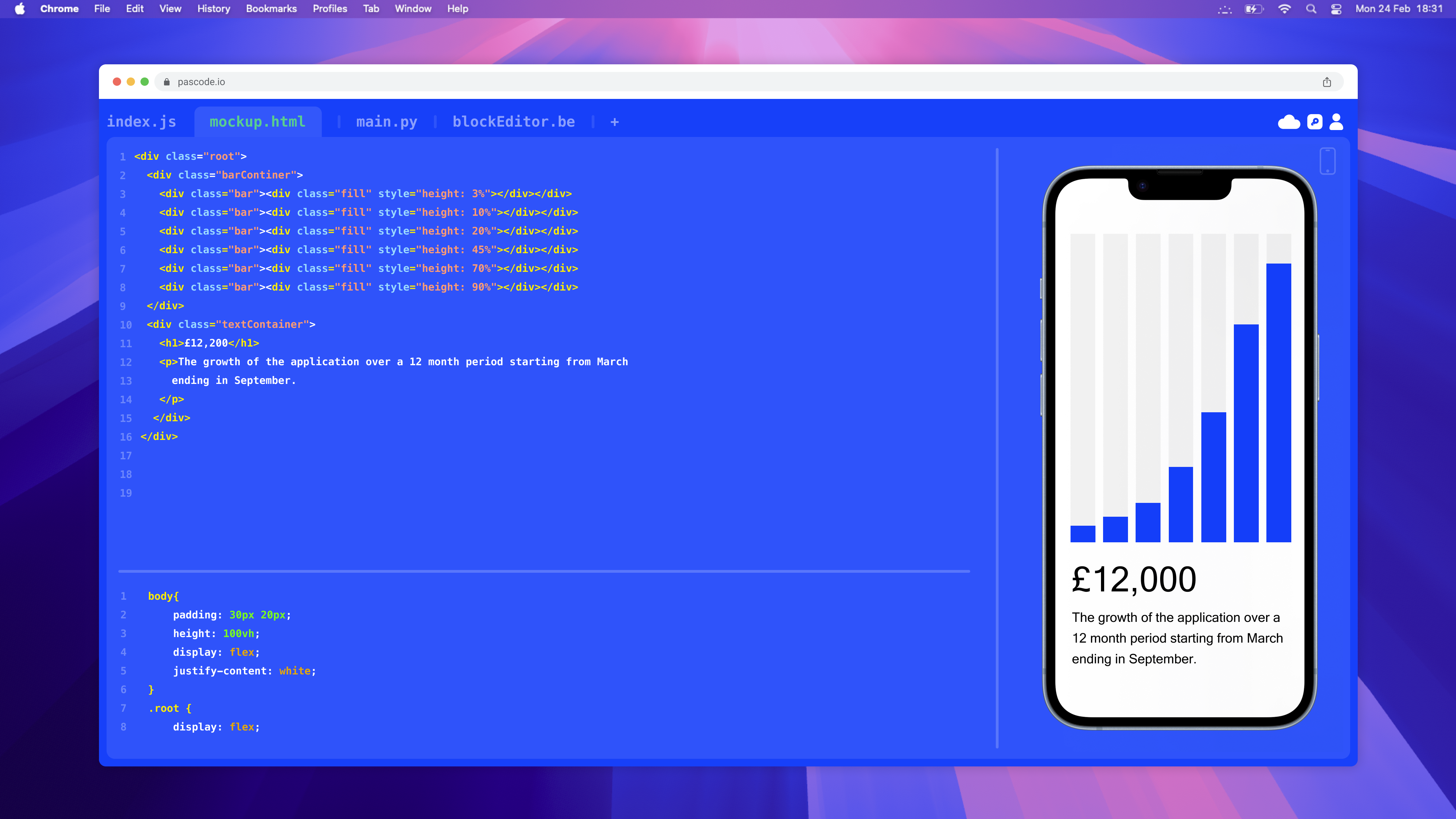Screen dimensions: 1456x819
Task: Switch to the main.py tab
Action: (x=386, y=122)
